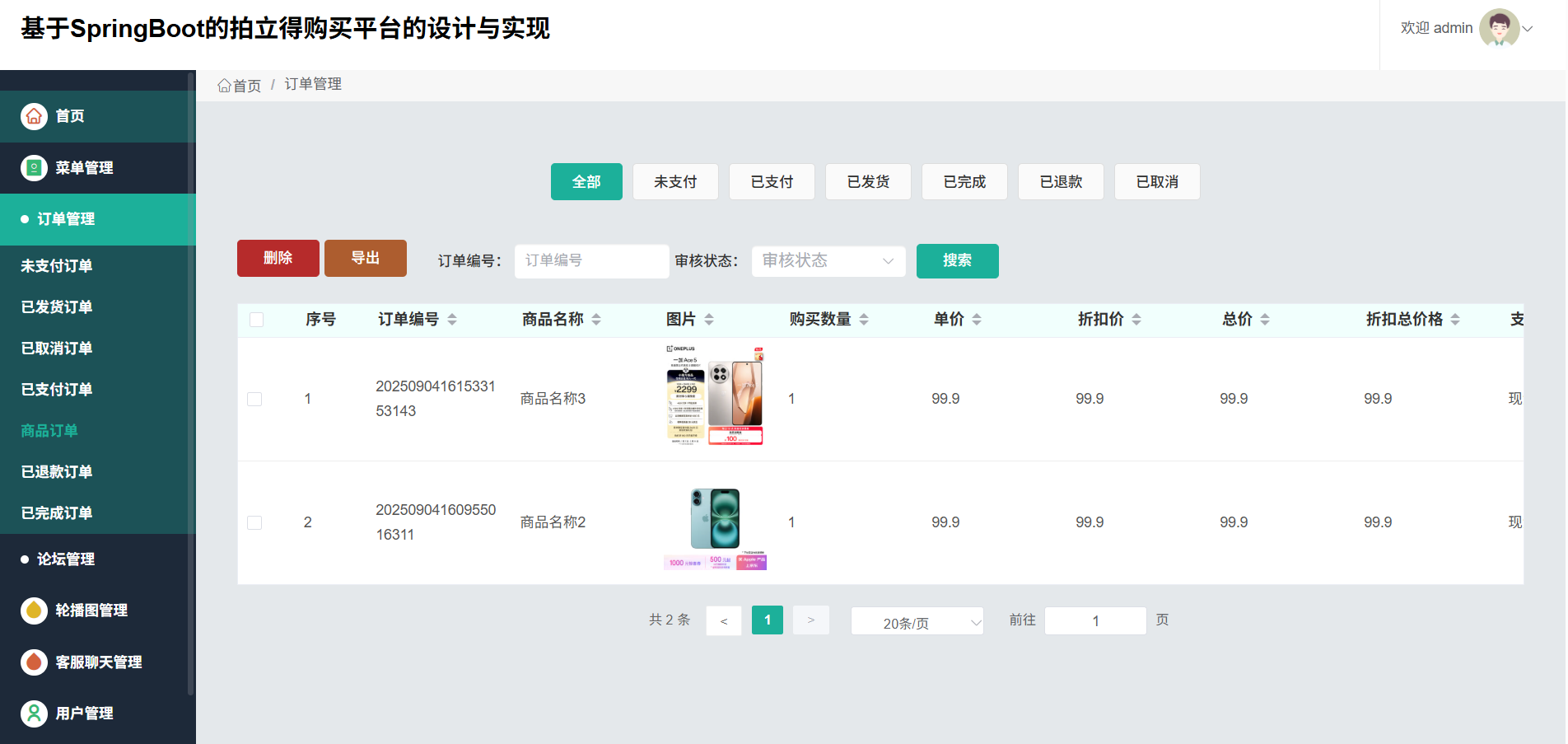Click the 首页 breadcrumb link
Screen dimensions: 1568x744
coord(240,86)
